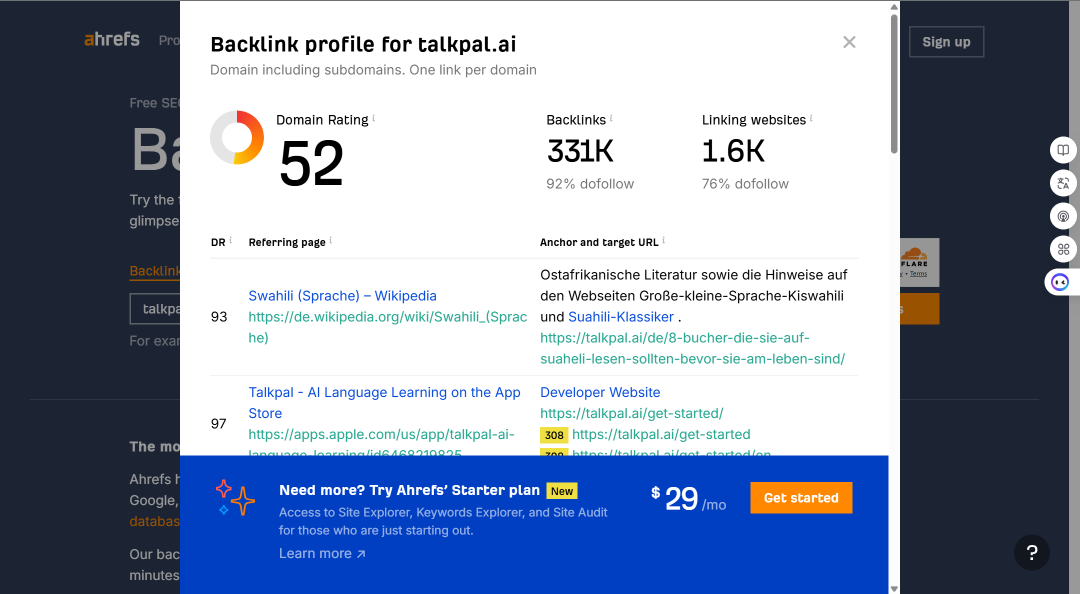Open the talkpal.ai/de/8-bucher target URL
The height and width of the screenshot is (594, 1080).
tap(692, 348)
